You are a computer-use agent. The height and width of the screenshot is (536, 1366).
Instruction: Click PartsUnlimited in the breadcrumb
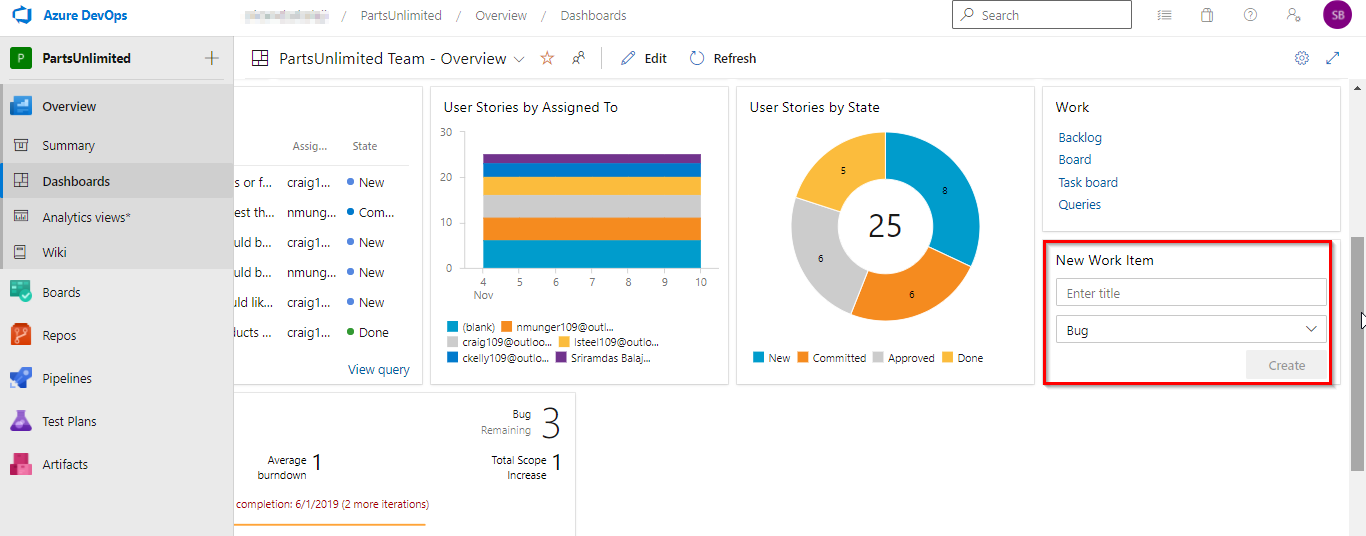point(401,15)
